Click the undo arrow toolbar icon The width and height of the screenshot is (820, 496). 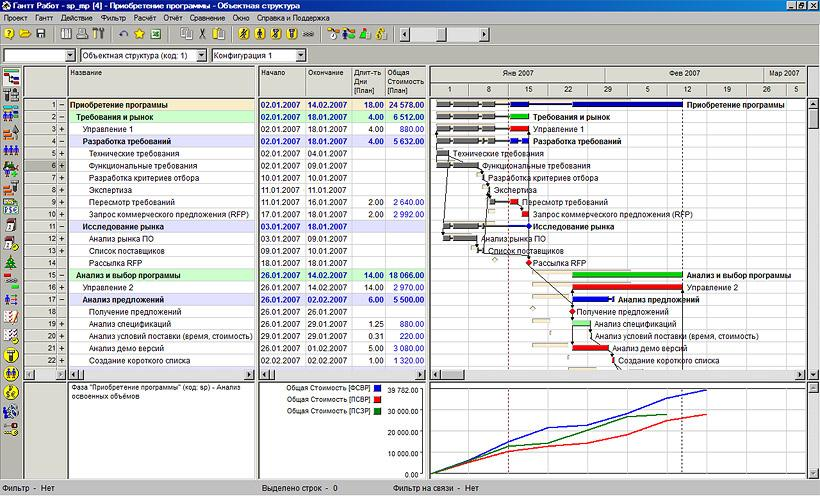coord(124,34)
